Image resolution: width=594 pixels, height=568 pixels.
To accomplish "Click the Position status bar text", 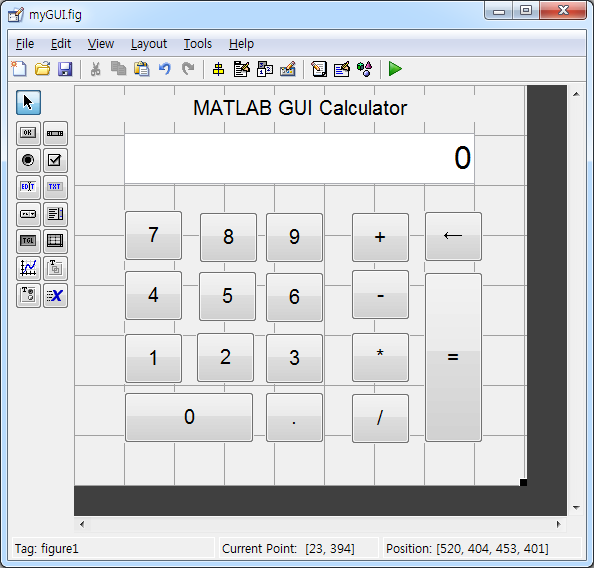I will (x=467, y=549).
